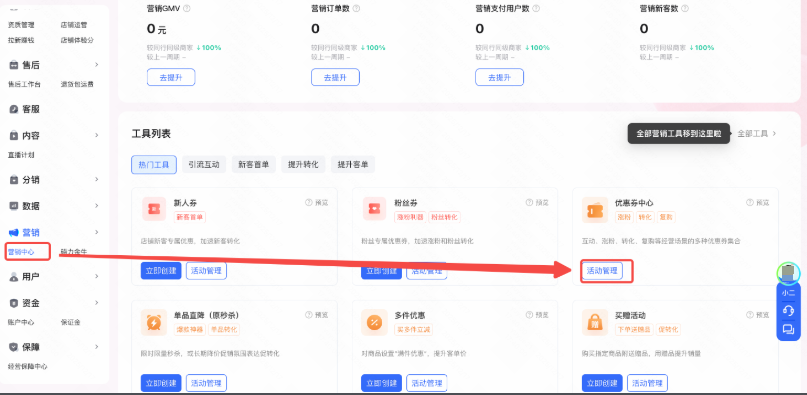
Task: Click help icon next to 营销订单数
Action: click(x=356, y=8)
